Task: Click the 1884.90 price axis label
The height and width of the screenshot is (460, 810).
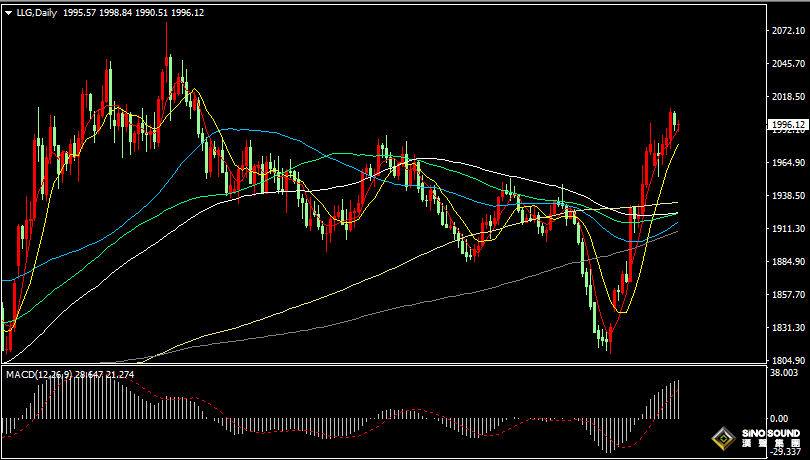Action: coord(789,262)
